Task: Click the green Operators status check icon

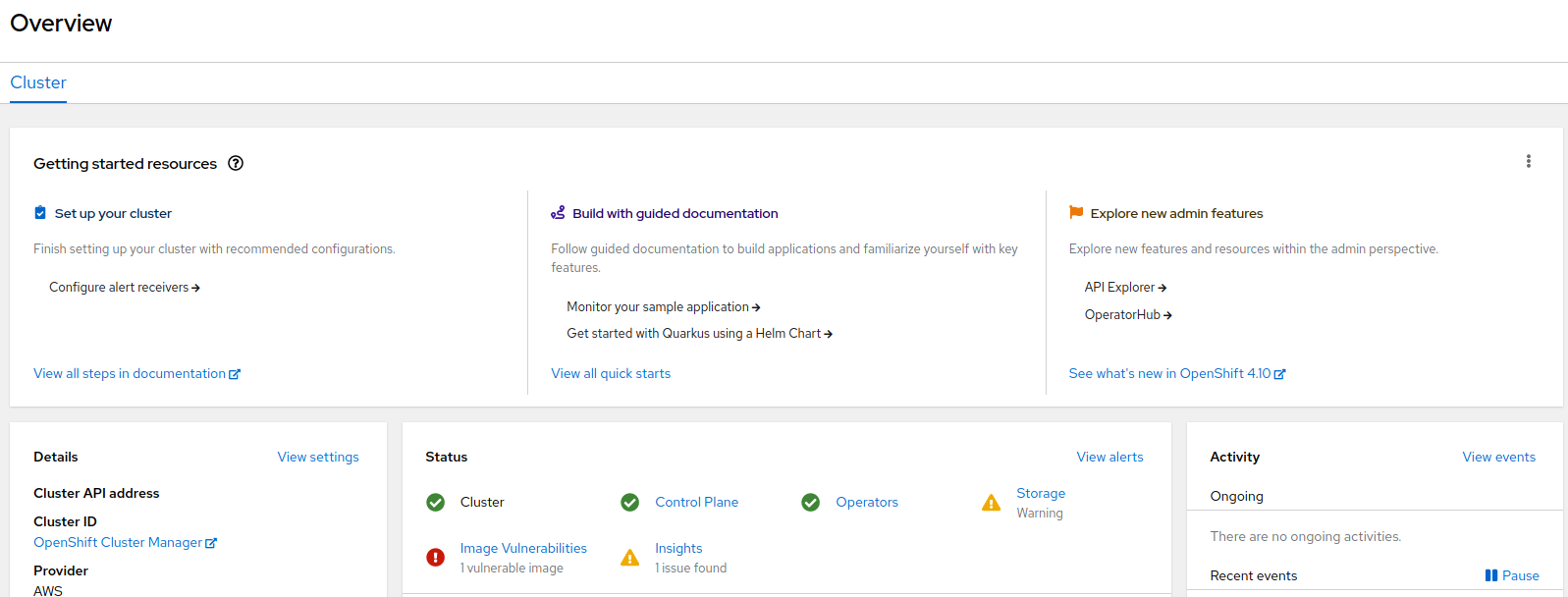Action: coord(811,503)
